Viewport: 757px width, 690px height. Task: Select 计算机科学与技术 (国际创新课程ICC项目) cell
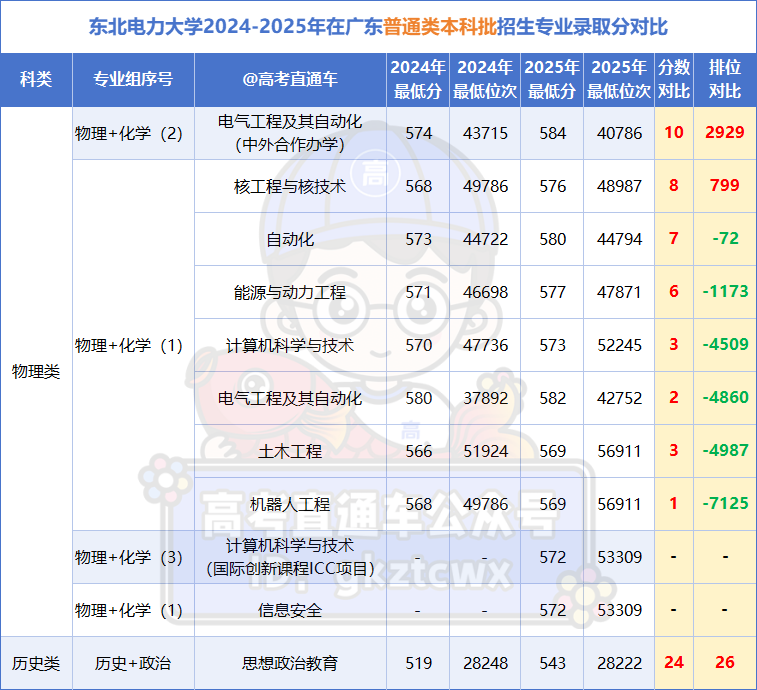coord(290,557)
